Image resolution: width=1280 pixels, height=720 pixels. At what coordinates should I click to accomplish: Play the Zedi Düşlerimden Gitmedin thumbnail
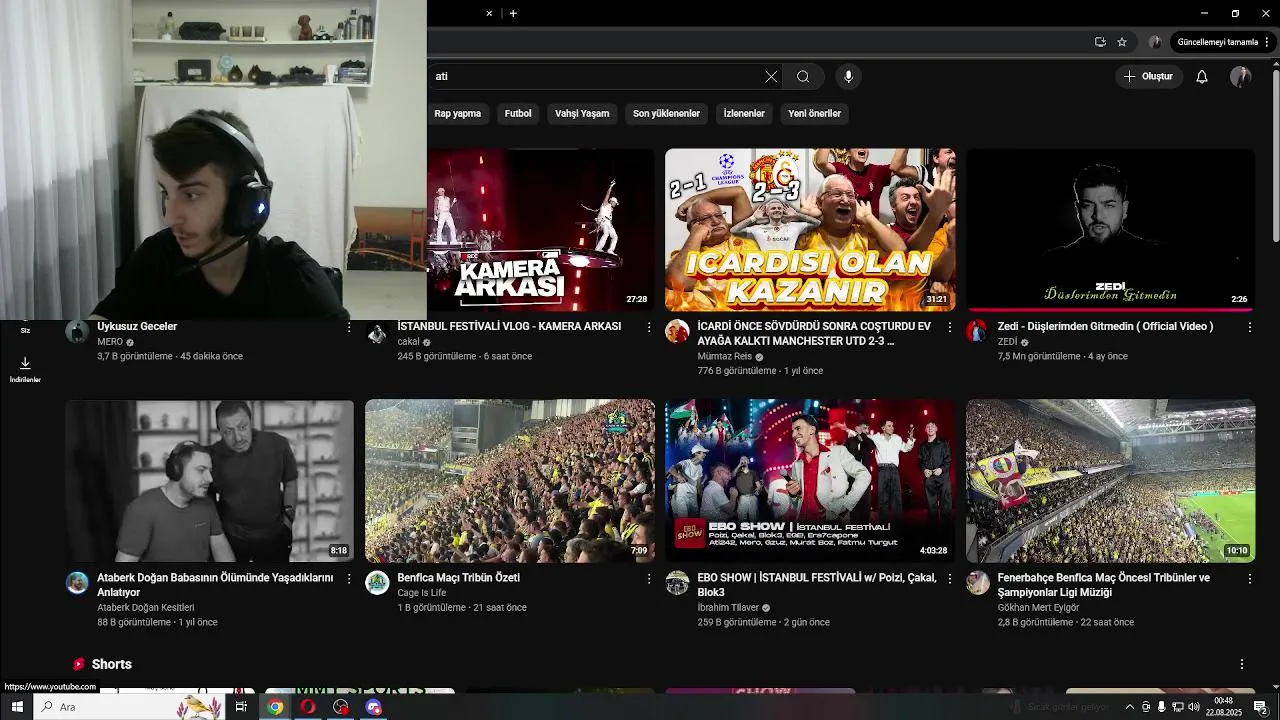click(1110, 230)
